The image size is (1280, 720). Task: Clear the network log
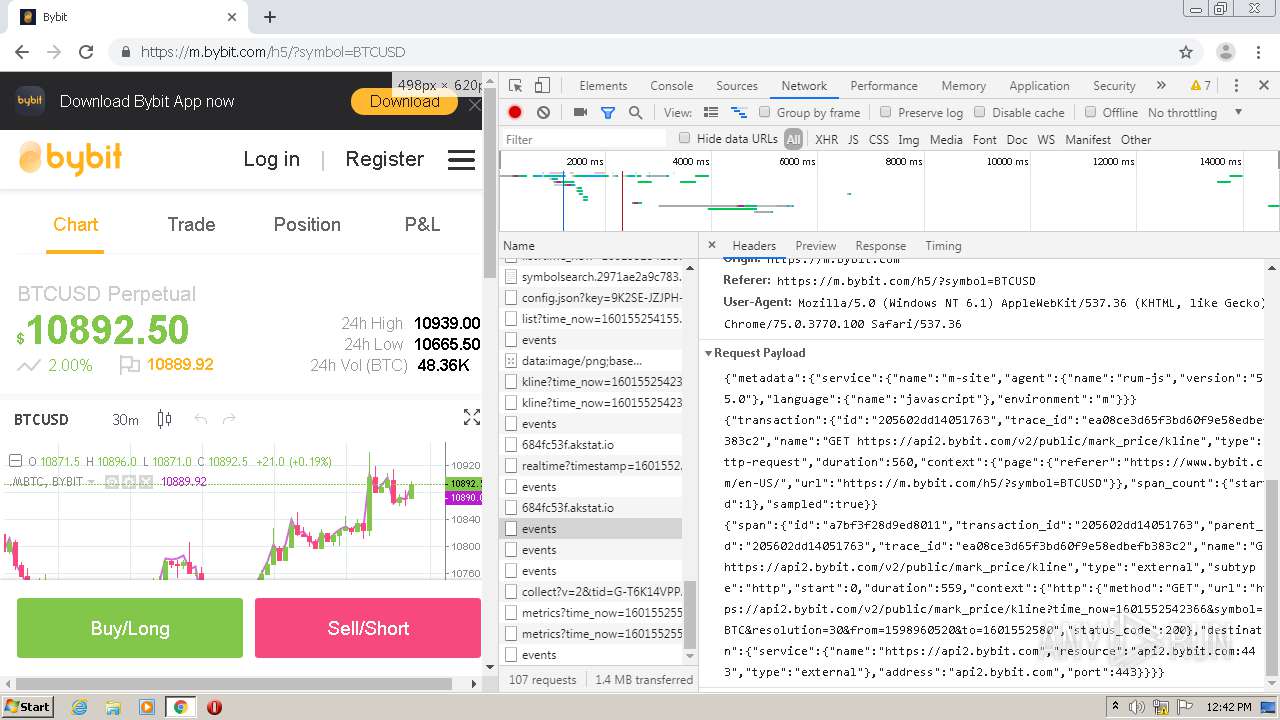click(543, 113)
